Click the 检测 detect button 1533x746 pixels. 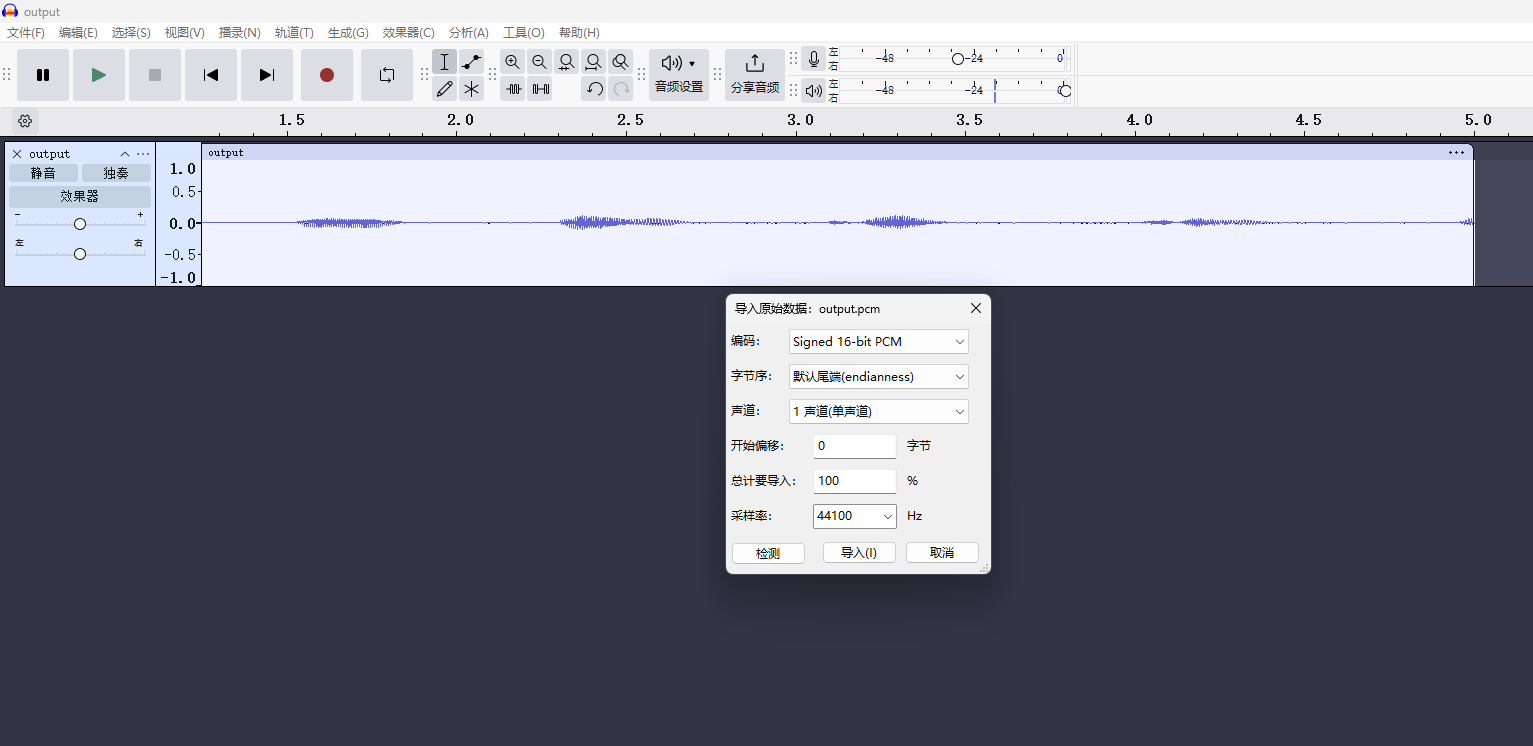click(x=768, y=552)
